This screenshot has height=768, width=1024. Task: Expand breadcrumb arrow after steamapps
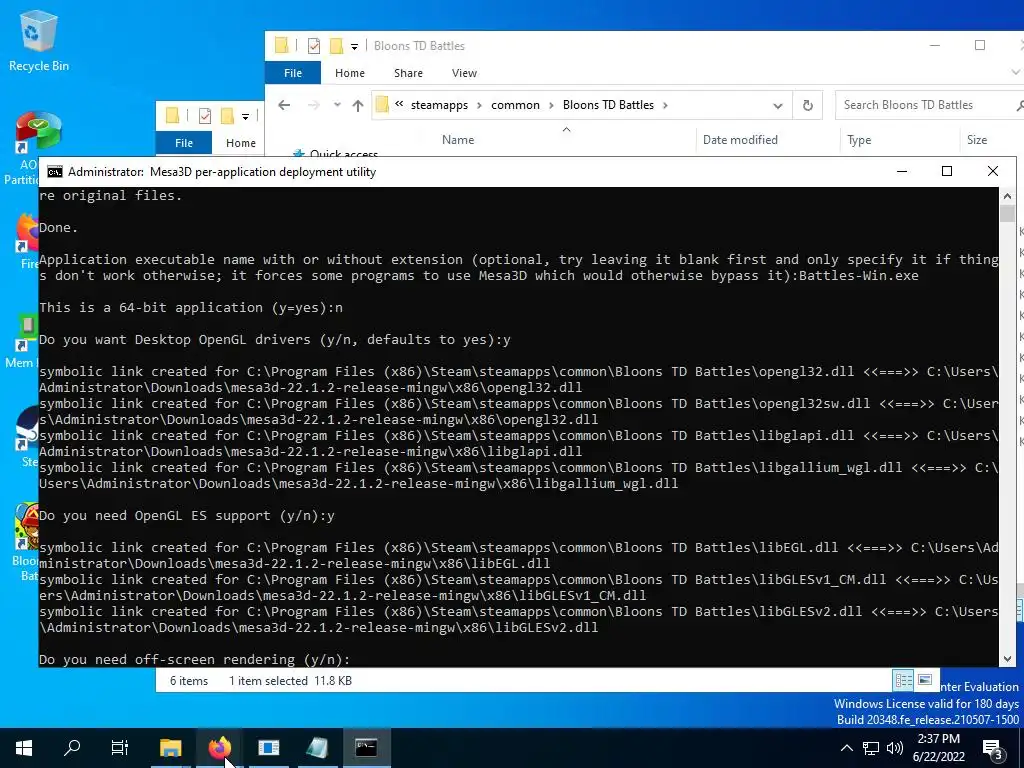tap(478, 105)
